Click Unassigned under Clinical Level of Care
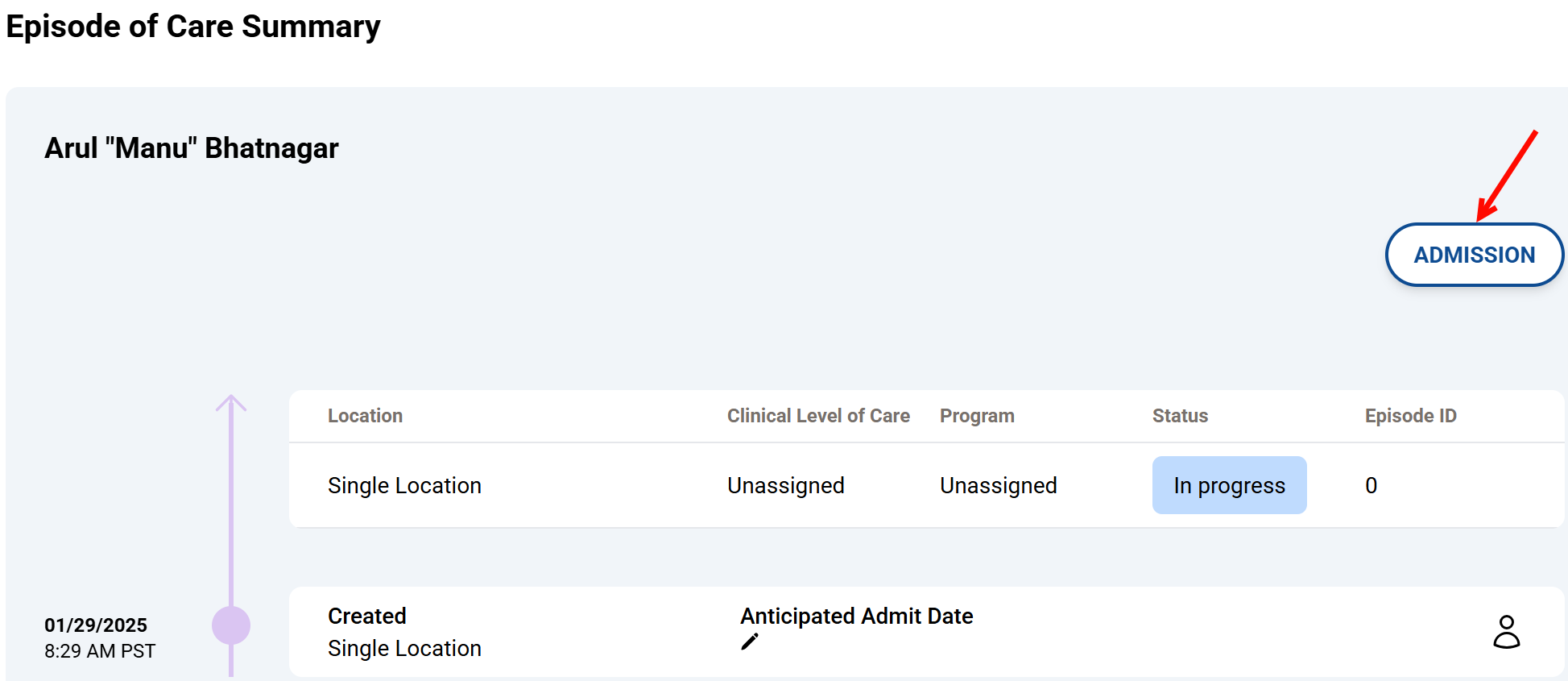Viewport: 1568px width, 681px height. pos(785,485)
